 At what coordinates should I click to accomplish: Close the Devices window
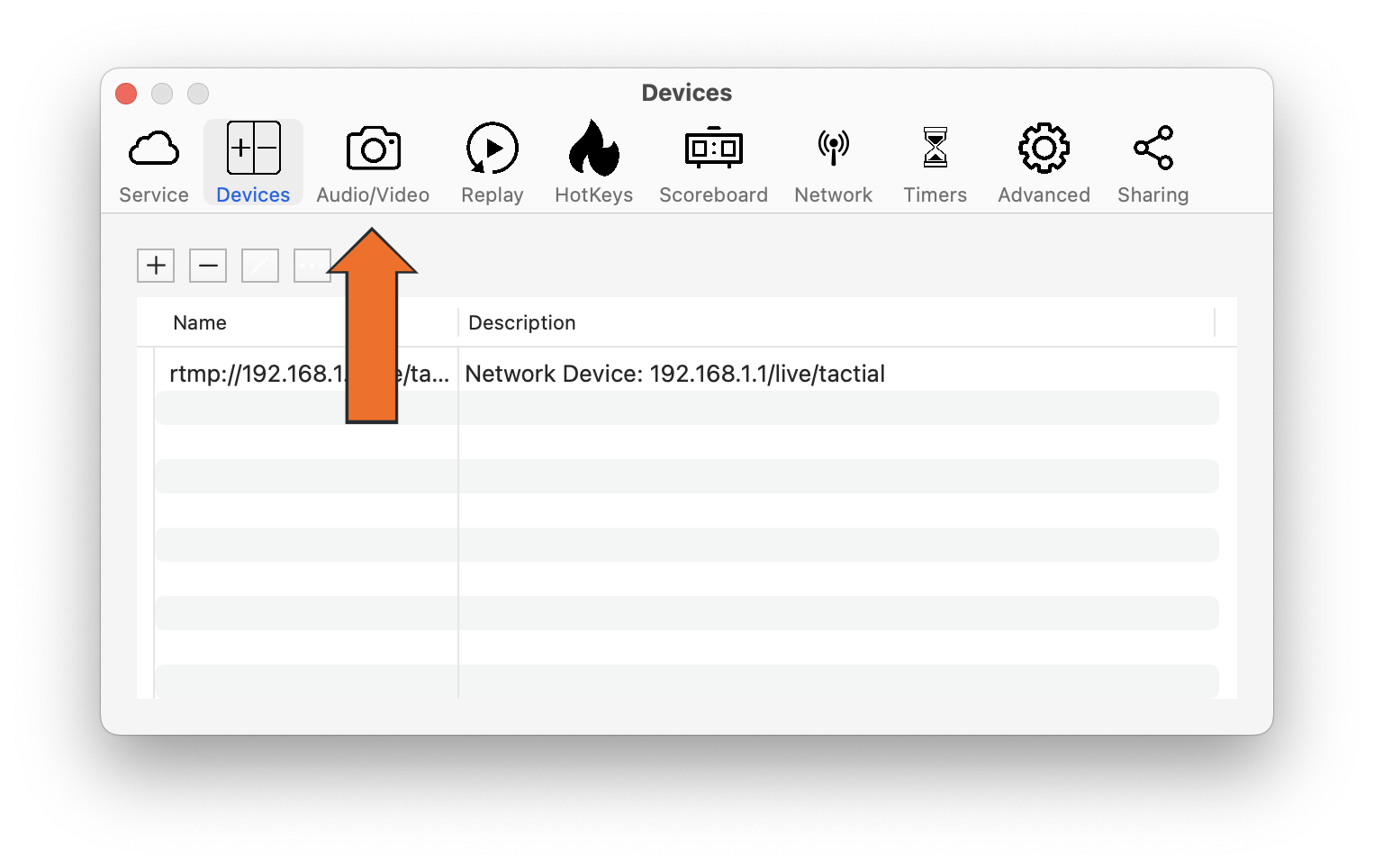coord(125,93)
